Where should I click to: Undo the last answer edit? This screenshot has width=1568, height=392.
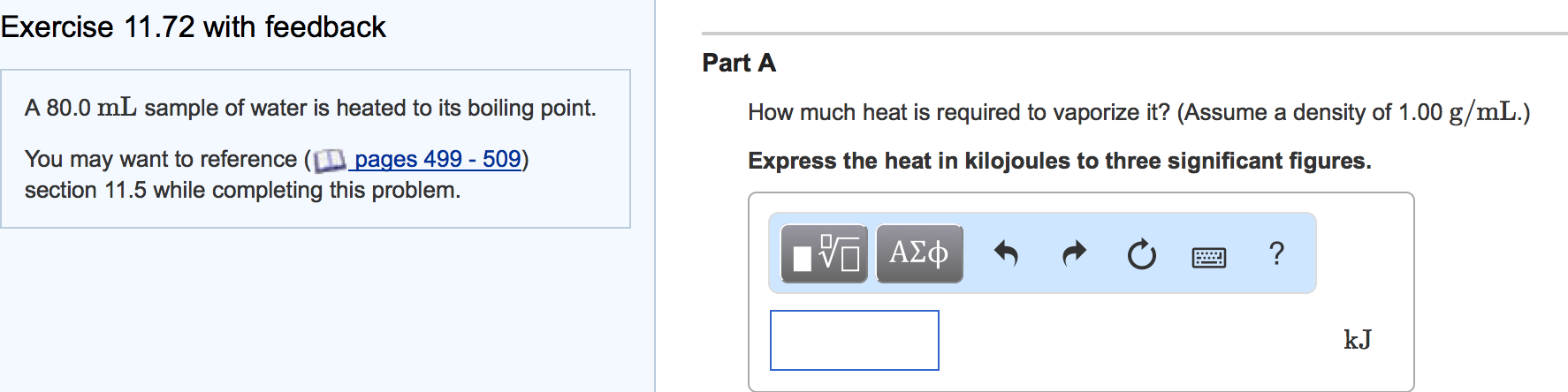tap(1006, 254)
